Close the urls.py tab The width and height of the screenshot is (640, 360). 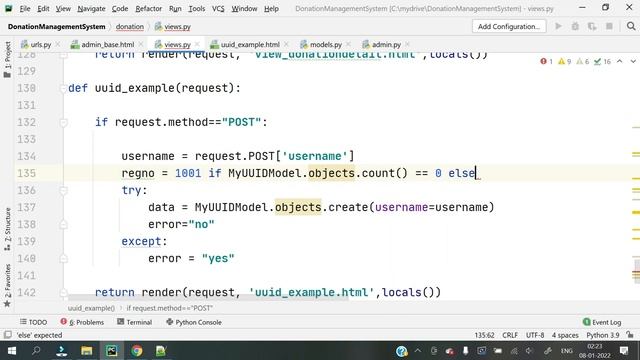58,44
